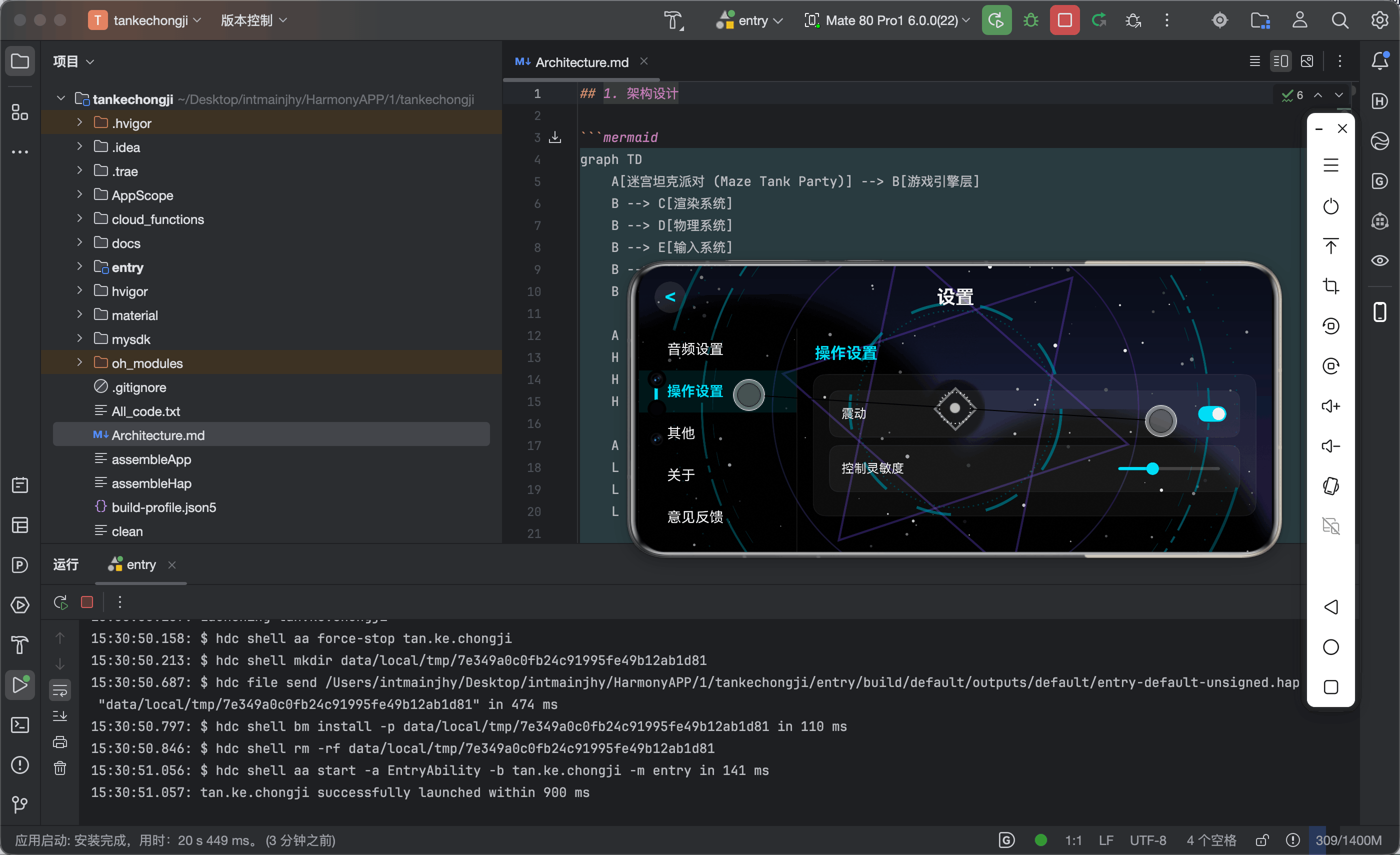The height and width of the screenshot is (855, 1400).
Task: Toggle soft-wrap in the Run console
Action: pos(59,690)
